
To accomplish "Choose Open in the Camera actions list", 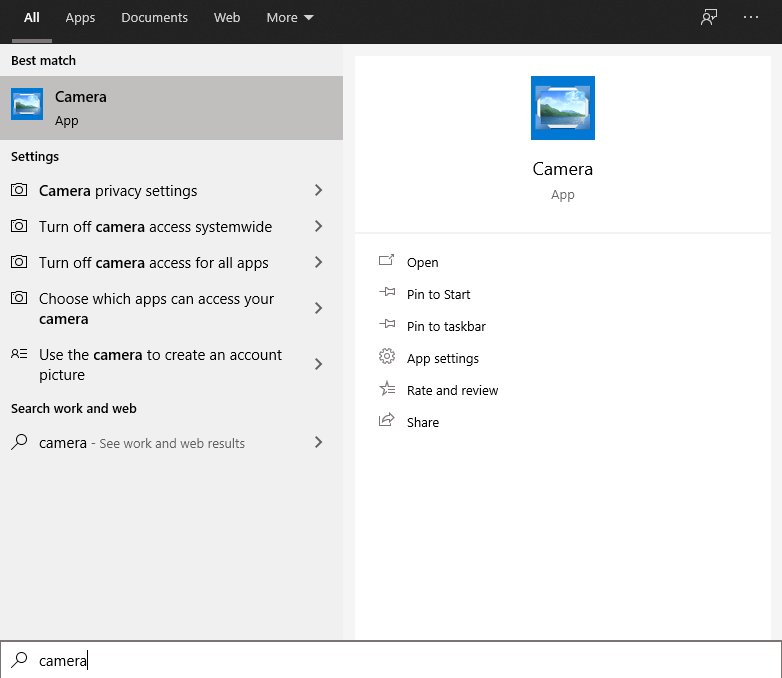I will 422,262.
